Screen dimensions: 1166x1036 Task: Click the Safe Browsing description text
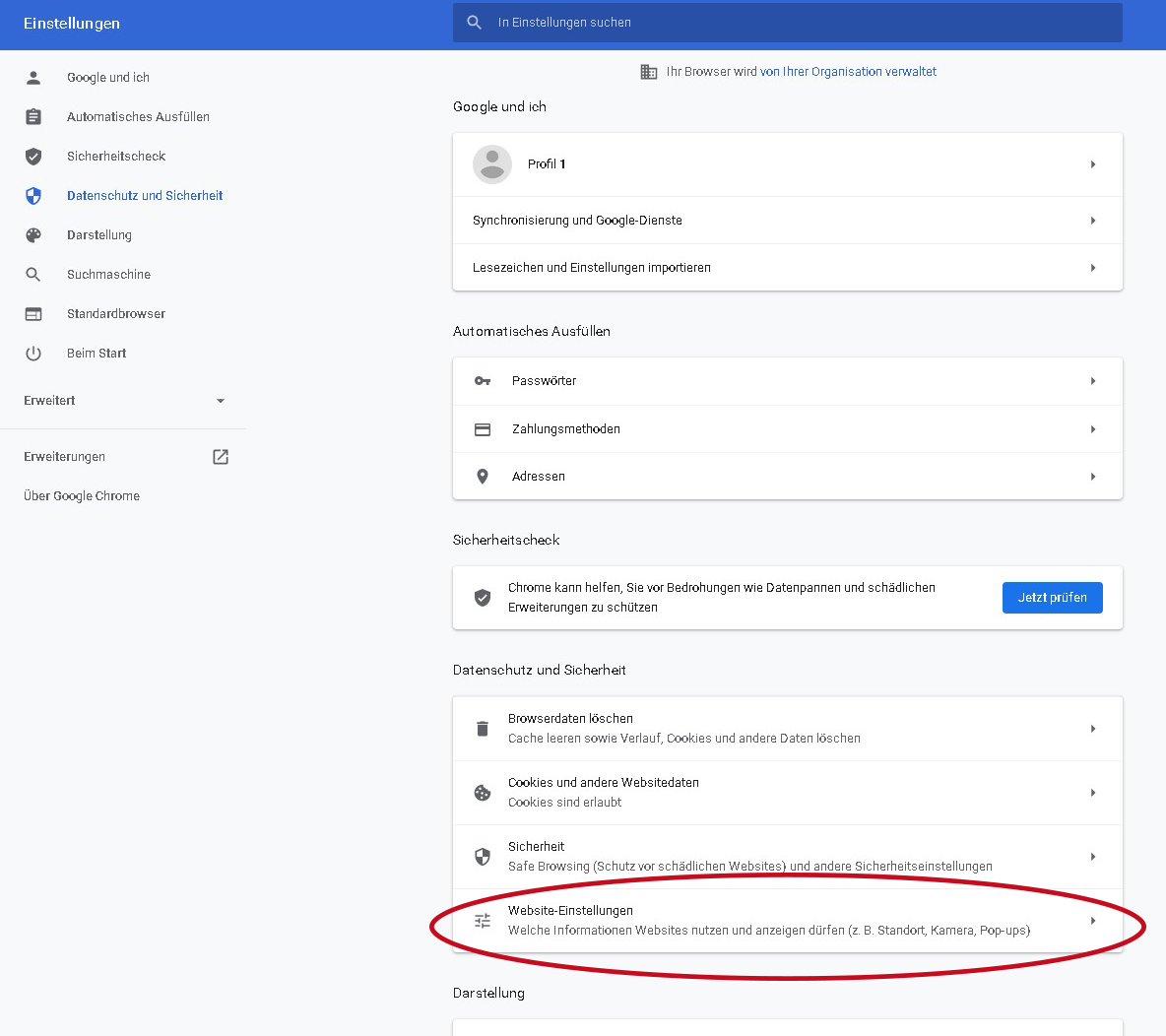(x=749, y=867)
